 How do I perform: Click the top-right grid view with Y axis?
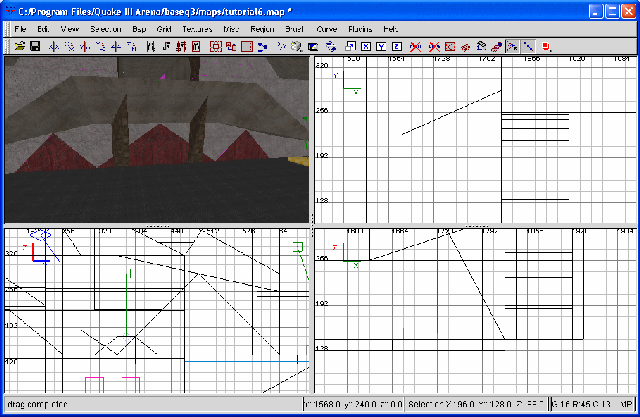pyautogui.click(x=475, y=140)
